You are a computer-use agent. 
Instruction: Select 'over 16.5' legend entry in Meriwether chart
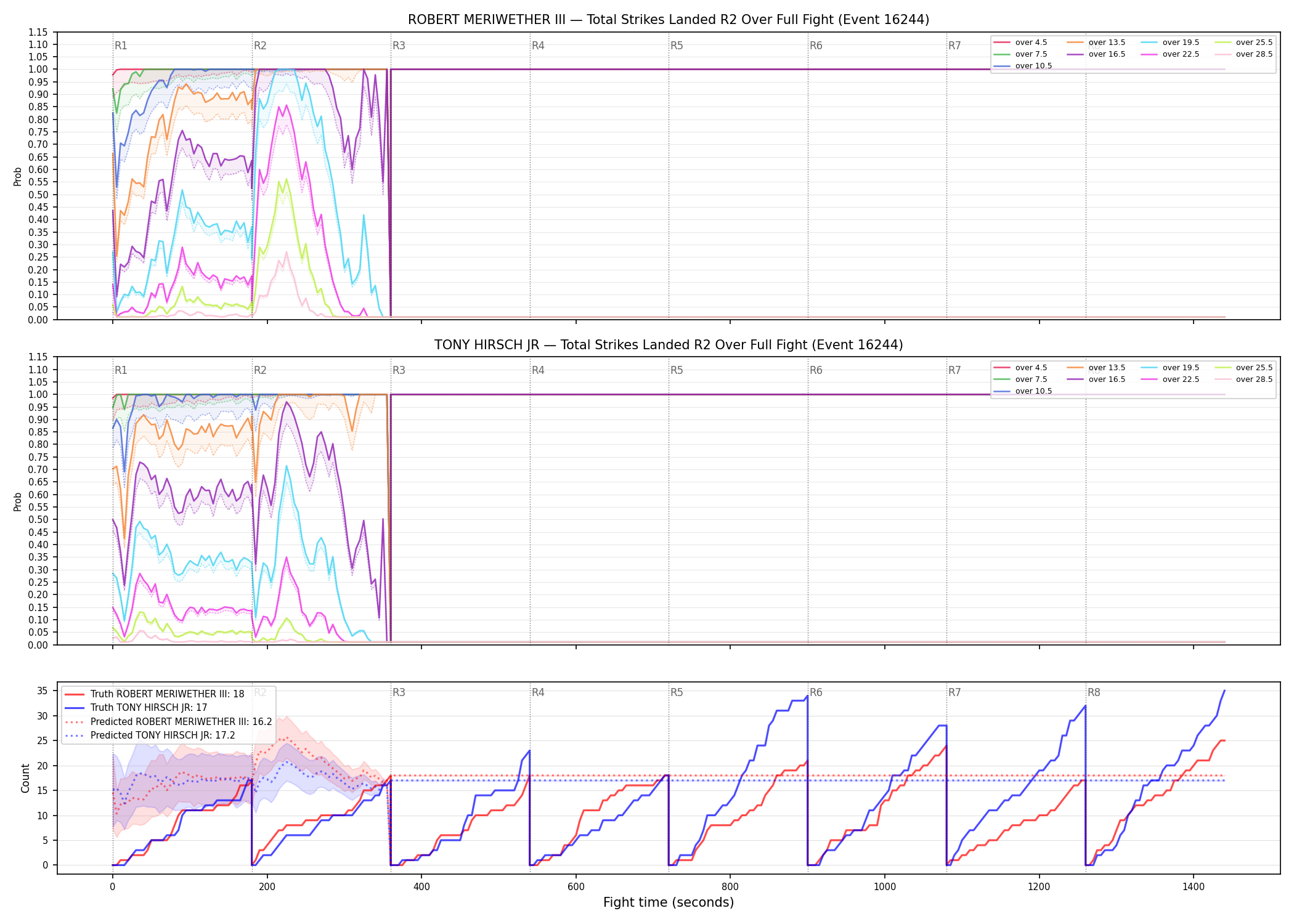[x=1096, y=54]
